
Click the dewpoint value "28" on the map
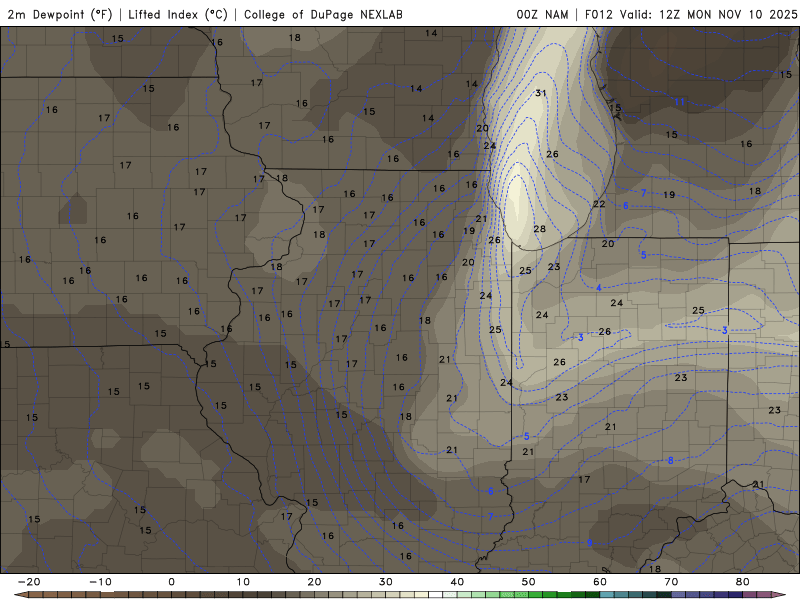(x=539, y=229)
